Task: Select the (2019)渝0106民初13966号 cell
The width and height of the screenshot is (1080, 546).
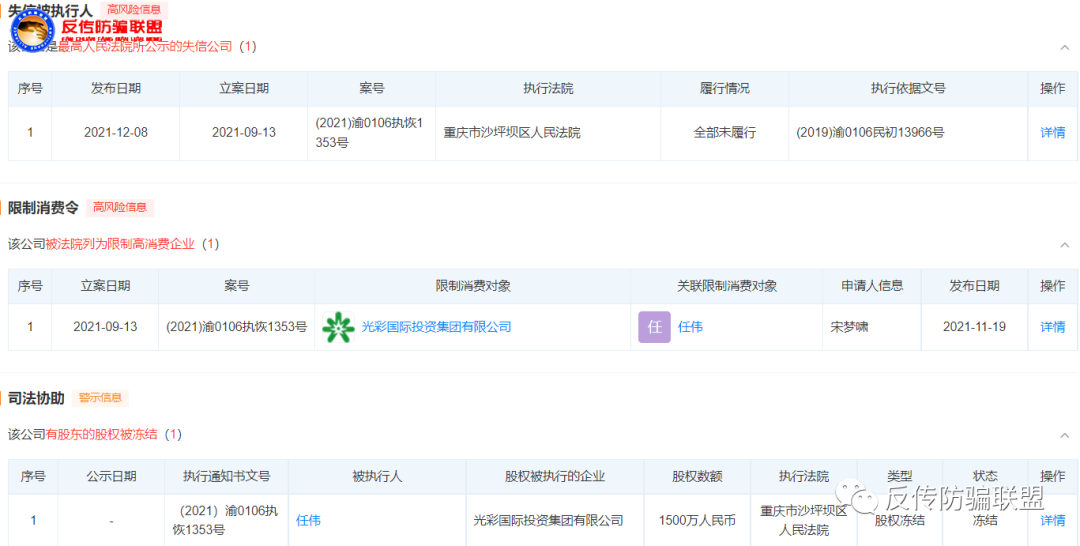Action: [x=870, y=133]
